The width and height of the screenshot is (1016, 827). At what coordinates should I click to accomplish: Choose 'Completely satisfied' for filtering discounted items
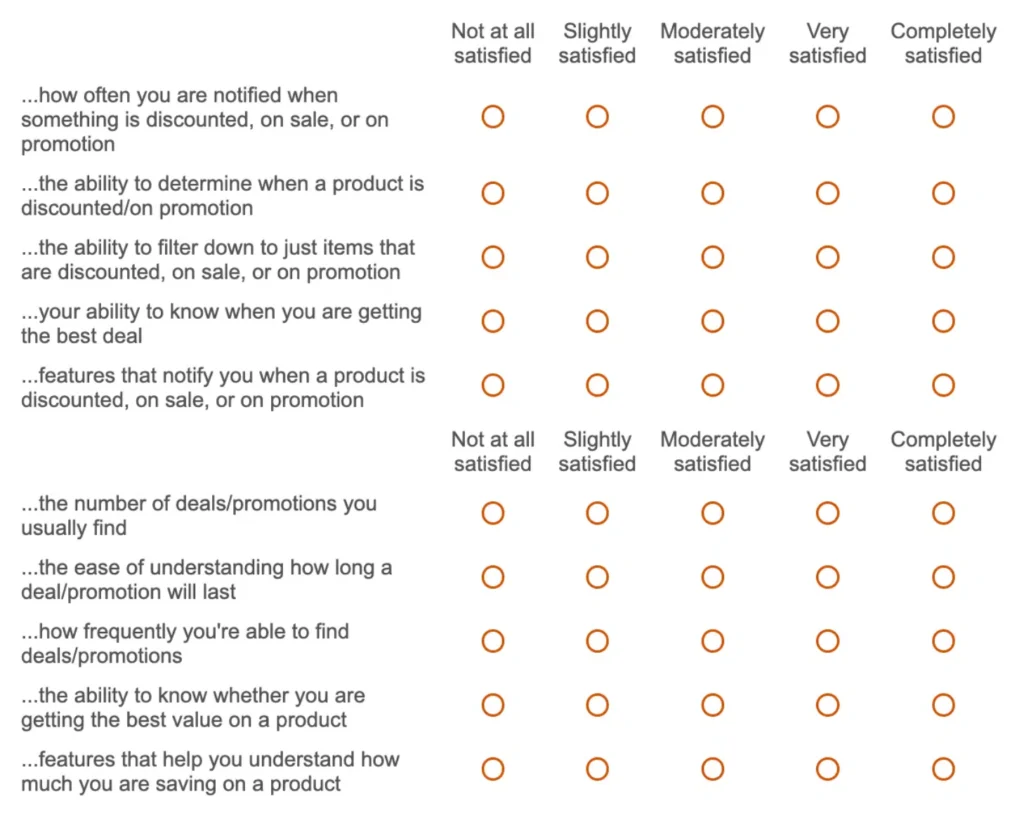tap(943, 257)
